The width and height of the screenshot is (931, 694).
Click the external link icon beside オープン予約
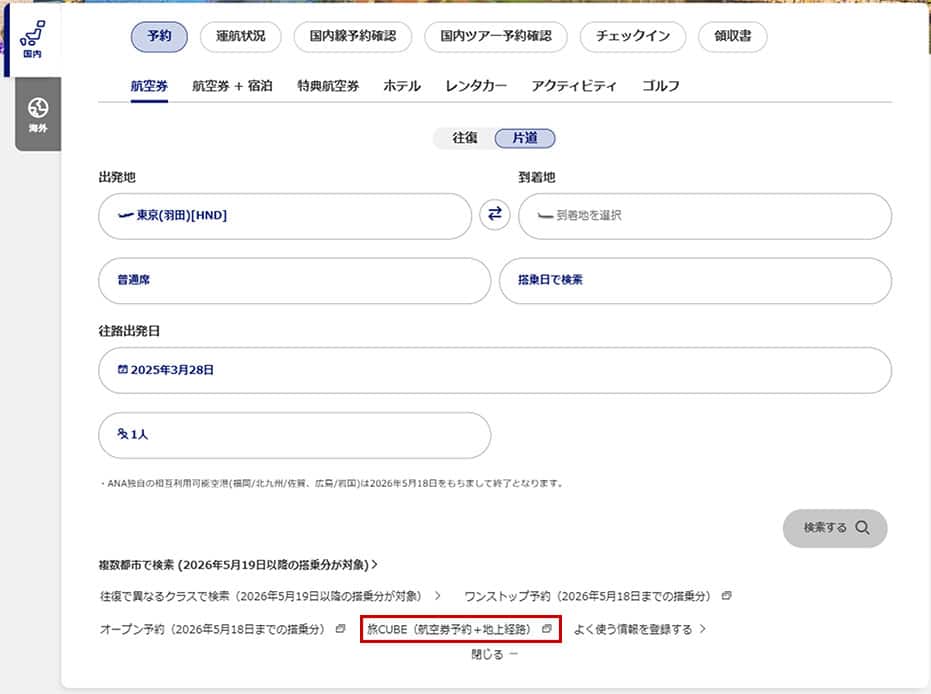point(340,629)
